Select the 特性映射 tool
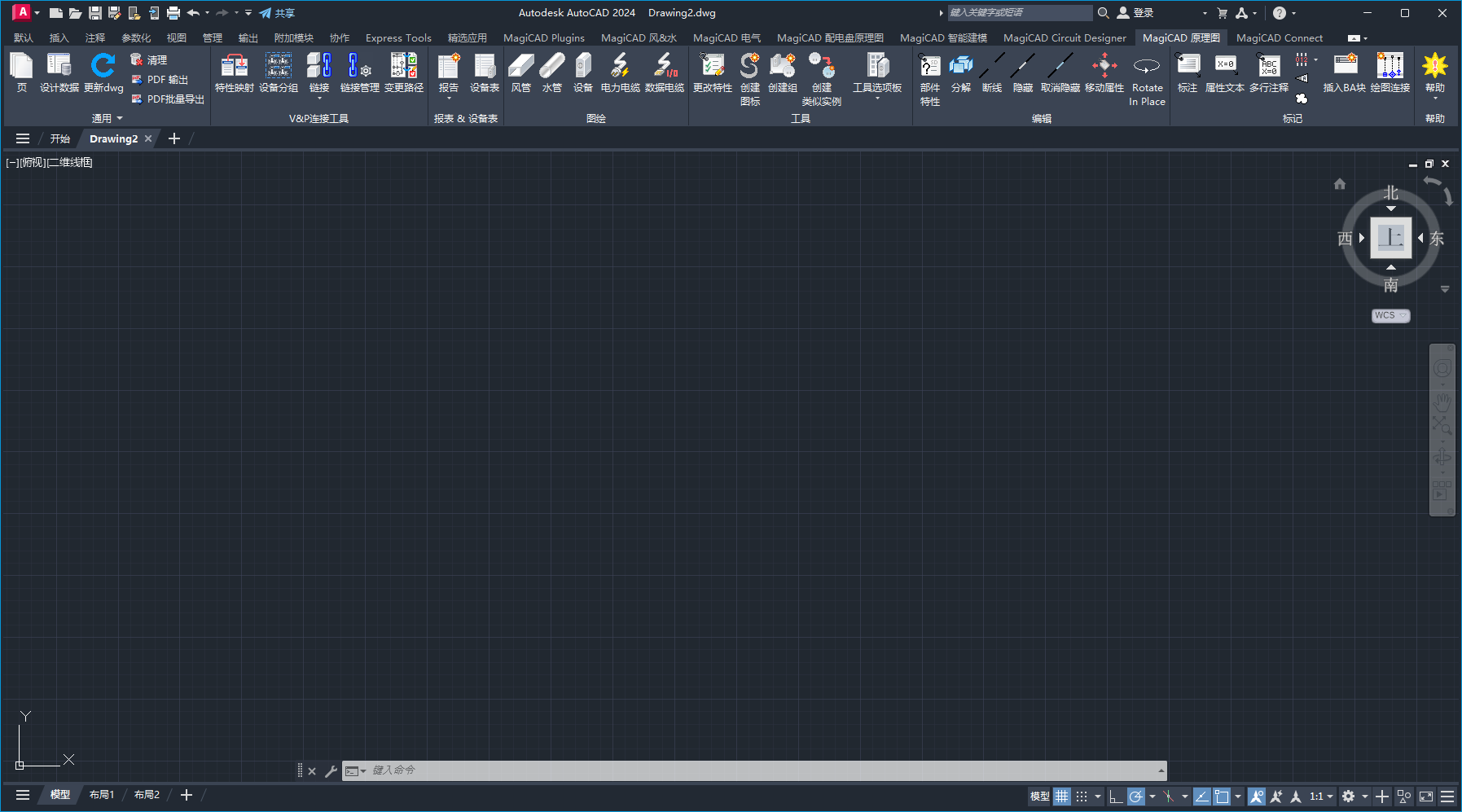1462x812 pixels. pos(235,72)
